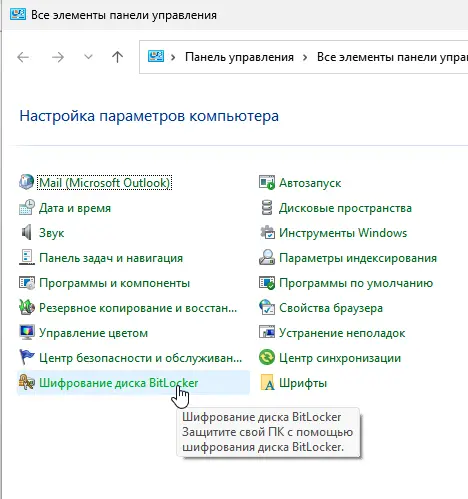
Task: Navigate back with the left arrow button
Action: [23, 57]
